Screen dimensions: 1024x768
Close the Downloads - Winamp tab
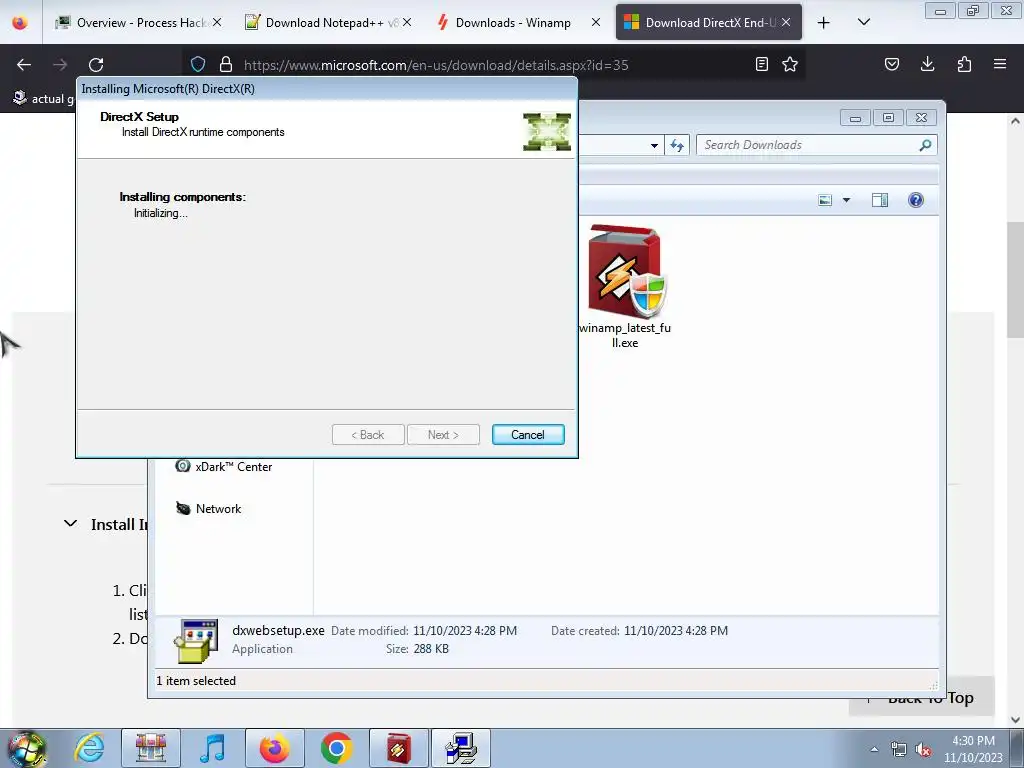coord(596,23)
